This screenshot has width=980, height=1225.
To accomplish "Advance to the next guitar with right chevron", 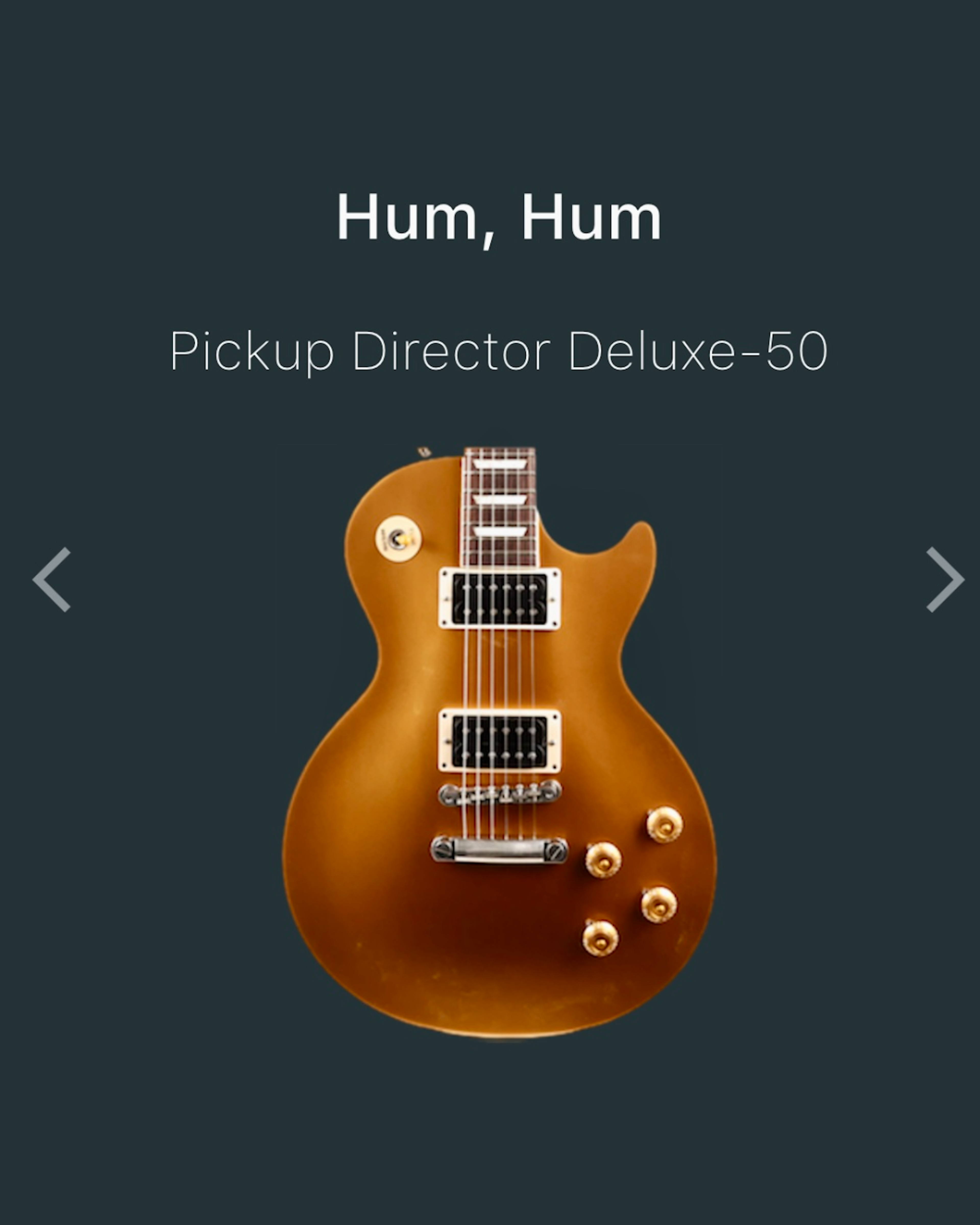I will click(945, 580).
